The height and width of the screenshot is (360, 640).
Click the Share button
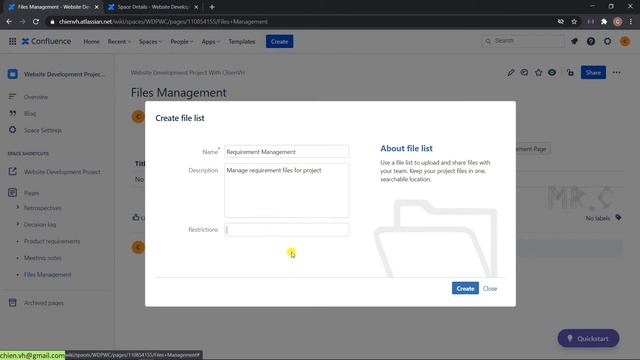pyautogui.click(x=593, y=73)
